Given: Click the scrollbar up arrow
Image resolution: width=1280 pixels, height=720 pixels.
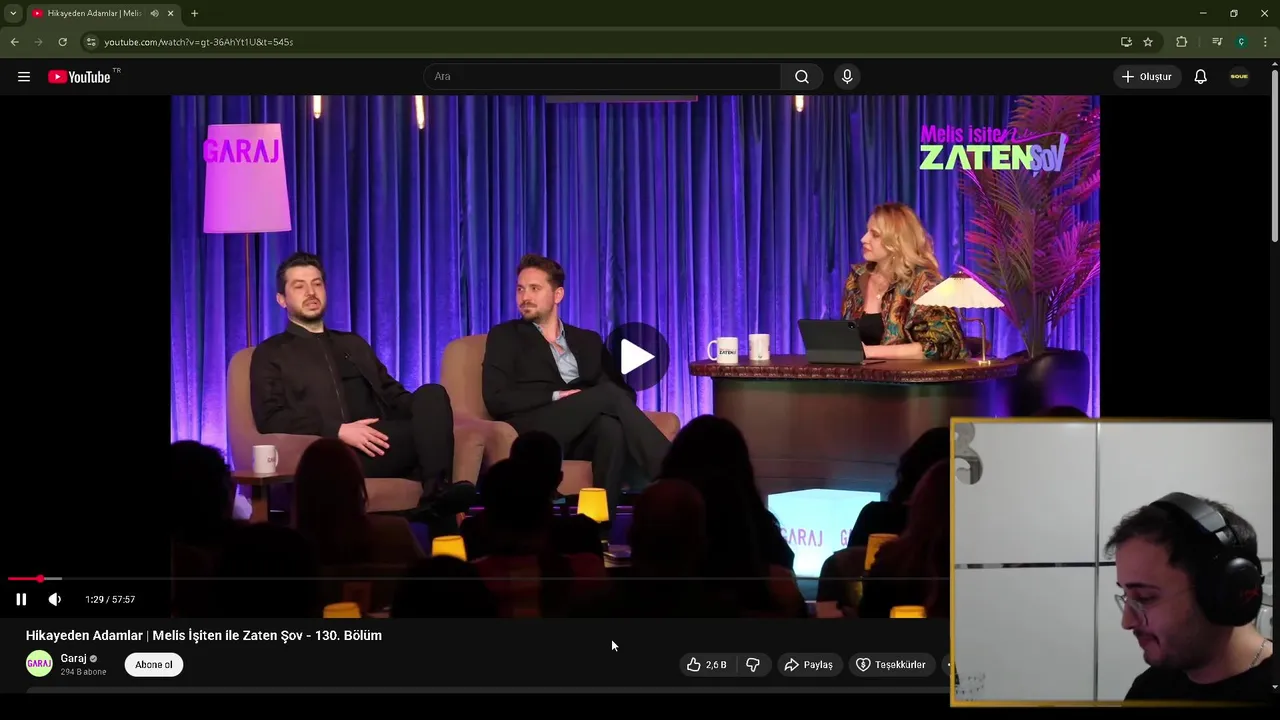Looking at the screenshot, I should (x=1275, y=64).
